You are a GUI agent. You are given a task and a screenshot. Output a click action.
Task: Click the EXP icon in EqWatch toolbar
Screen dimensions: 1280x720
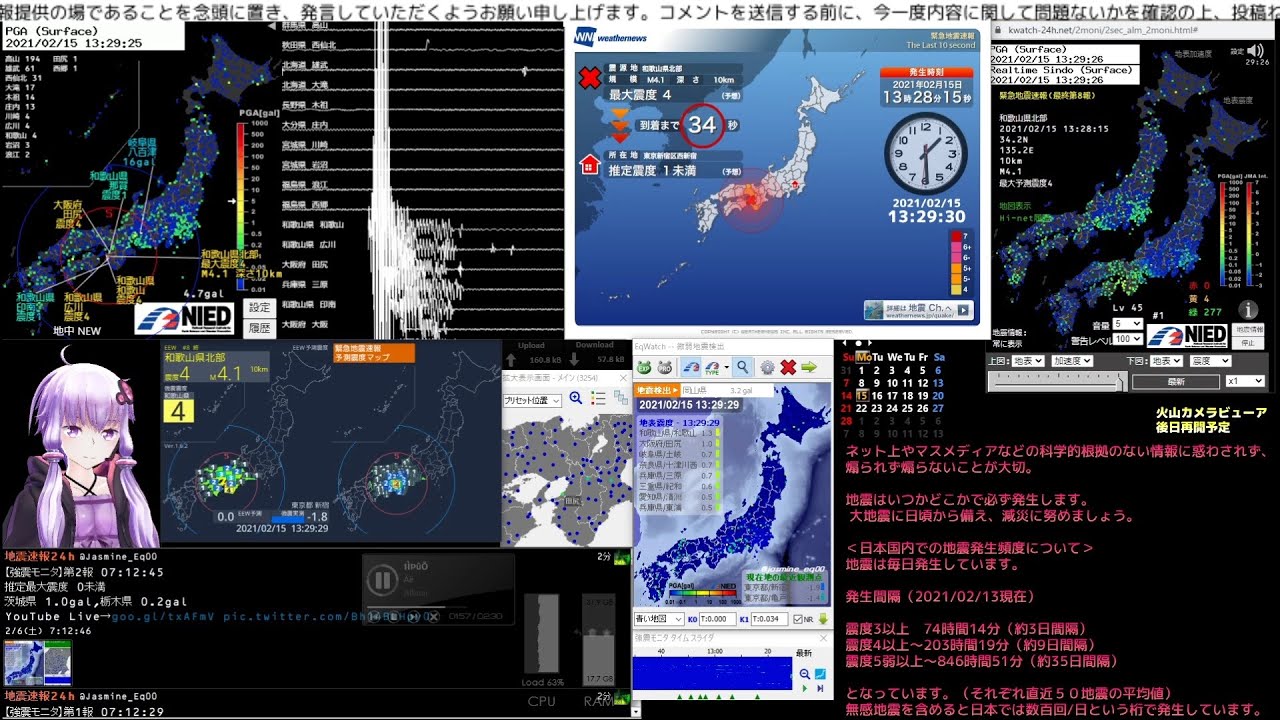click(x=644, y=367)
